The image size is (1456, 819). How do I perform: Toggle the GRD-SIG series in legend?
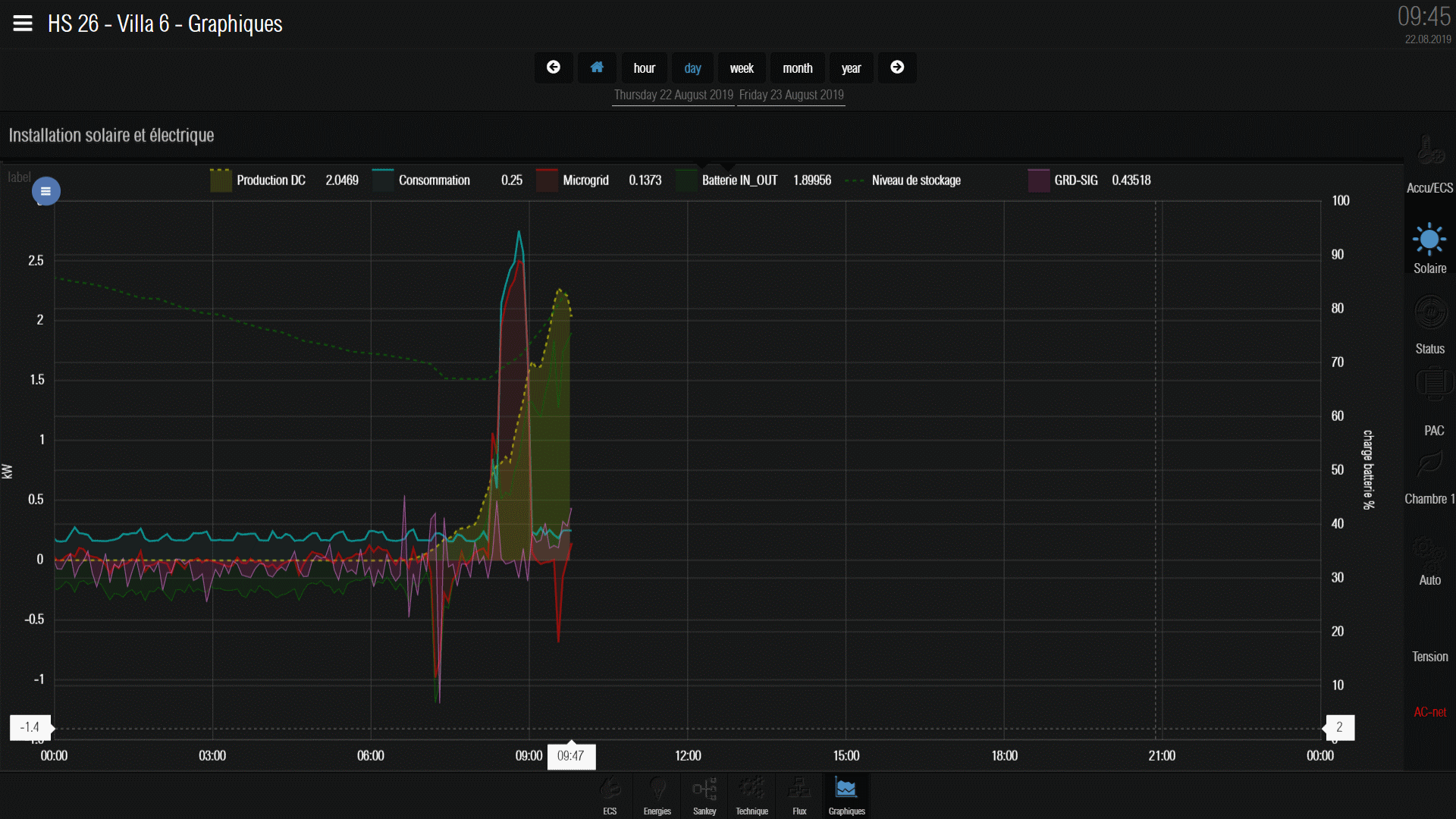point(1076,180)
